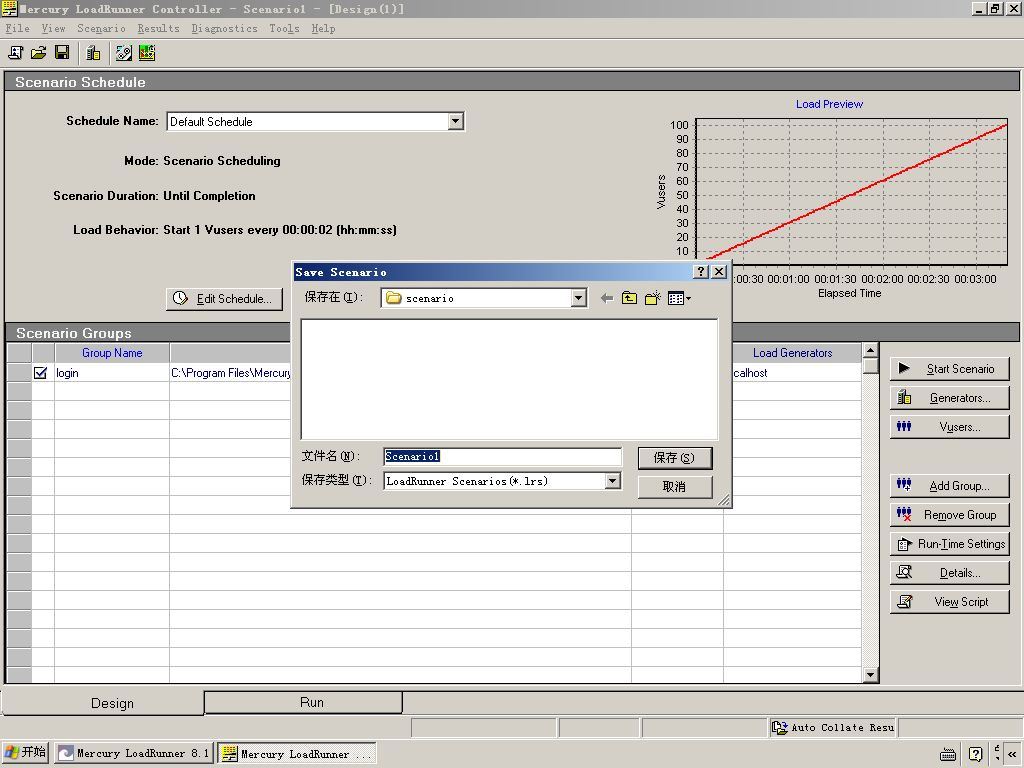
Task: Click the Start (开始) button on taskbar
Action: click(x=25, y=752)
